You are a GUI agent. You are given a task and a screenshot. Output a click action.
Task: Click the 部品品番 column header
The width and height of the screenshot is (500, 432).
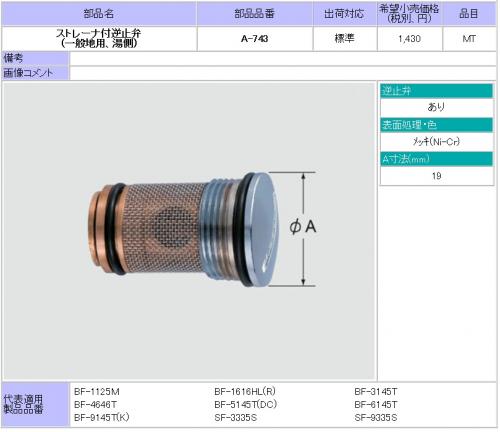coord(254,14)
